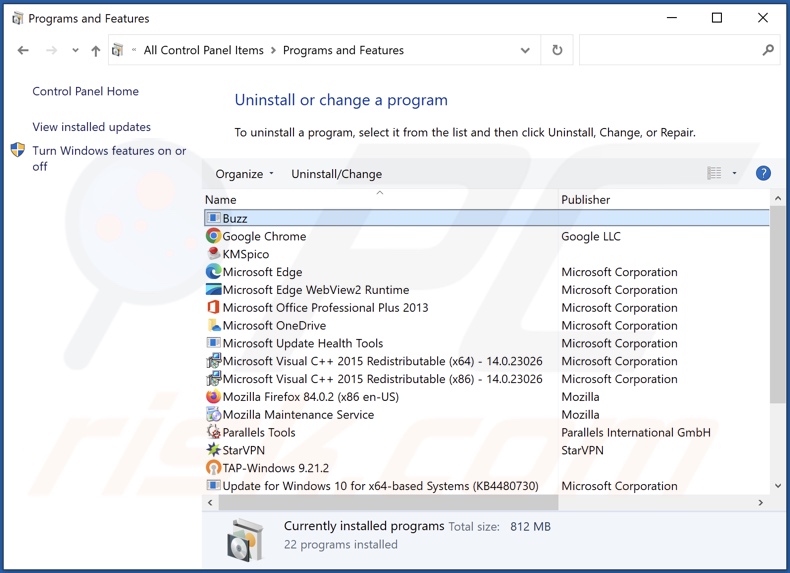The height and width of the screenshot is (573, 790).
Task: Select TAP-Windows 9.21.2 entry
Action: pyautogui.click(x=276, y=468)
